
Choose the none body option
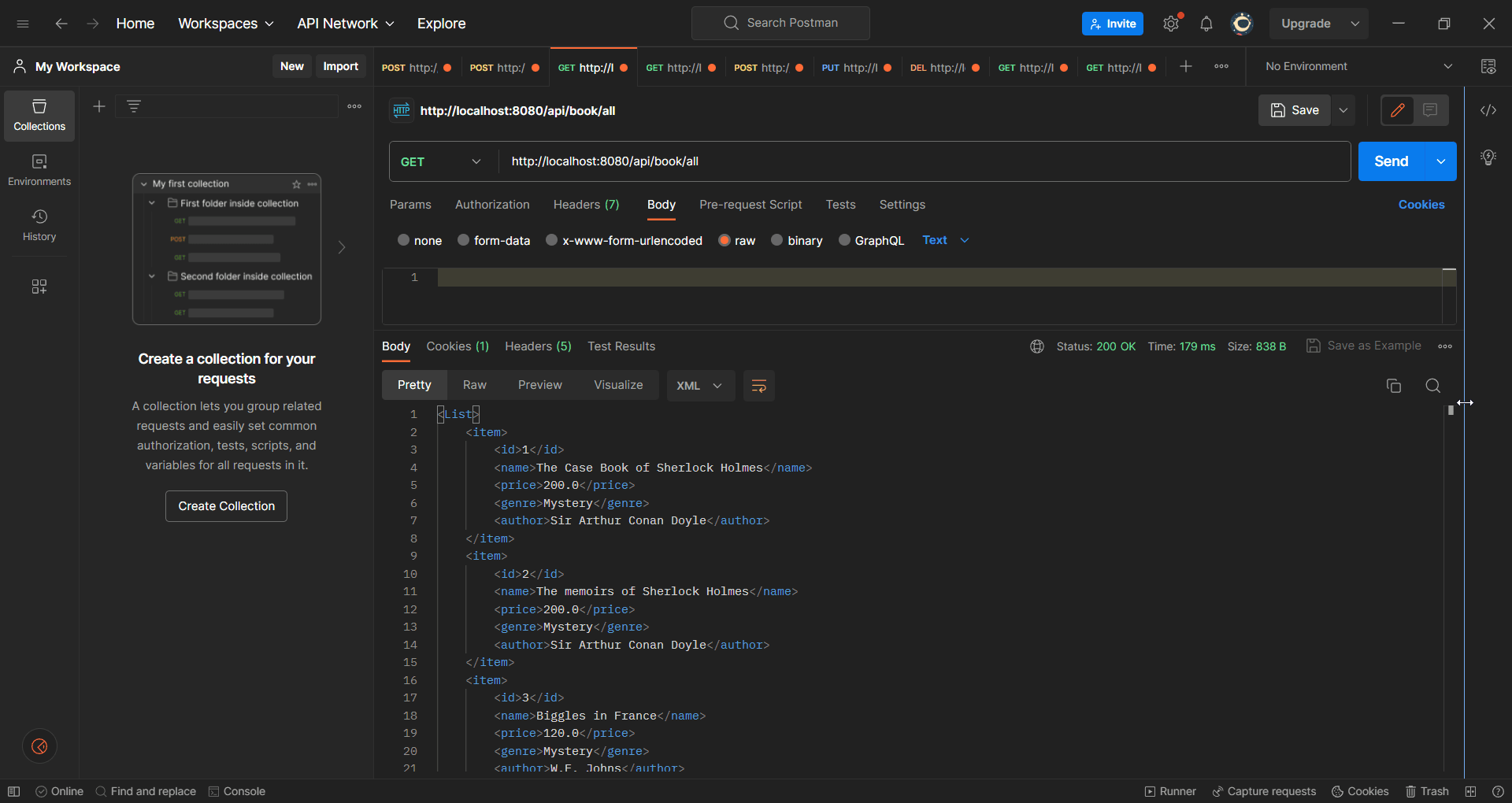404,240
